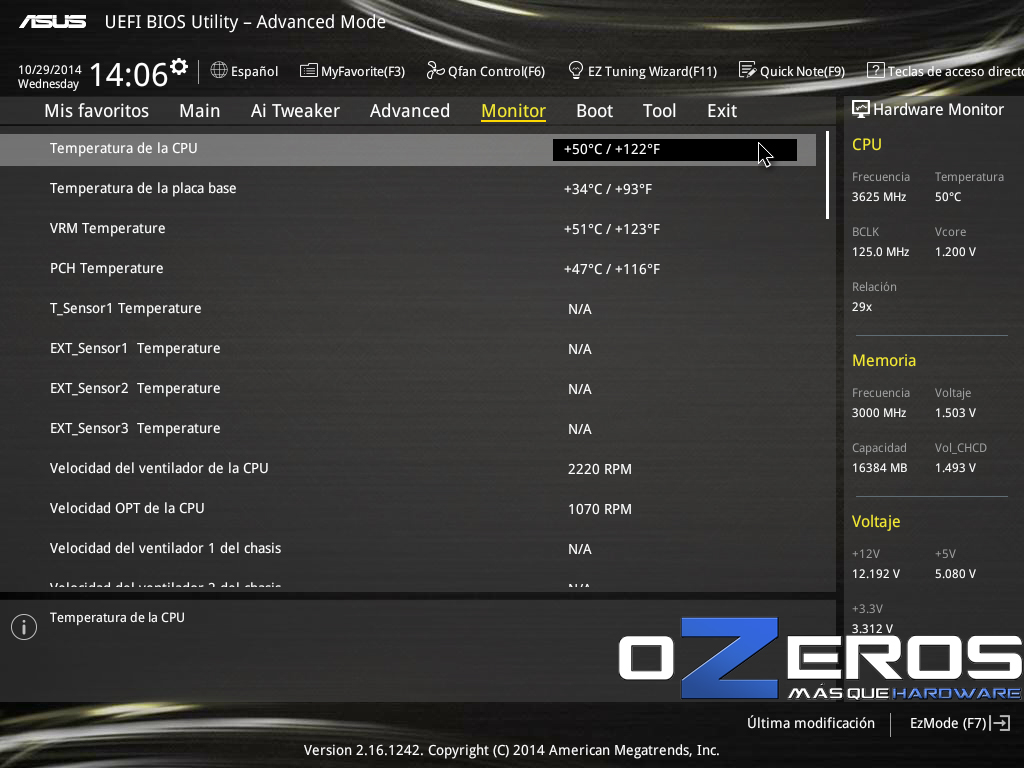Click the globe language icon
Viewport: 1024px width, 768px height.
coord(219,70)
